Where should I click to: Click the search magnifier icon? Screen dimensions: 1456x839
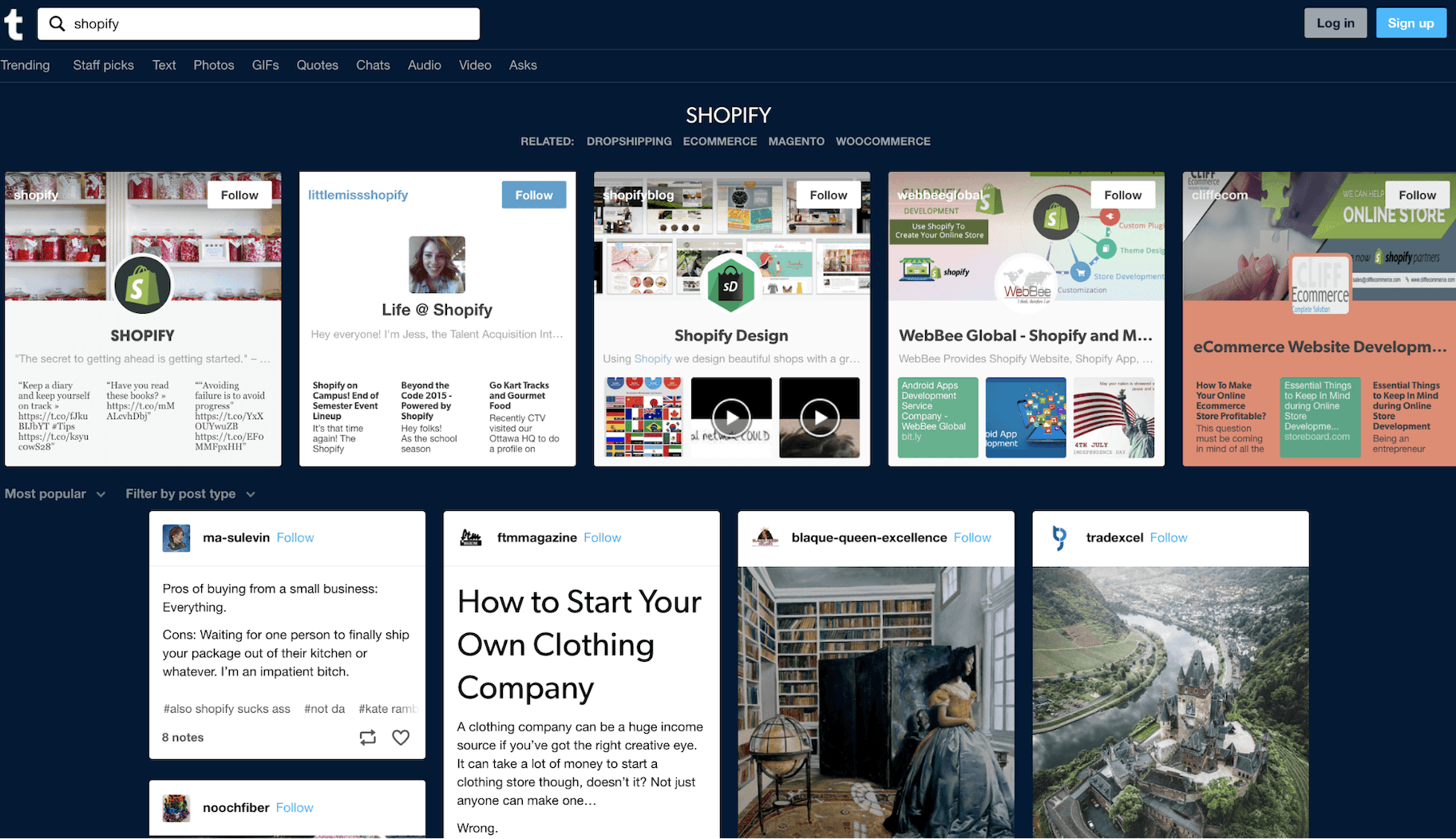click(x=57, y=24)
